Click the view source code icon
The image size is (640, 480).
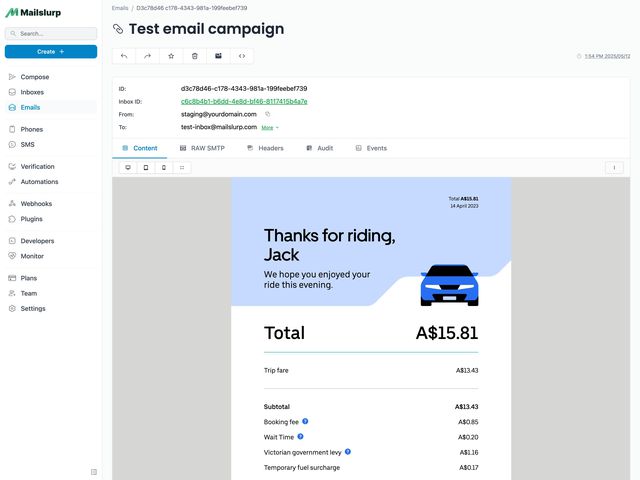(242, 56)
